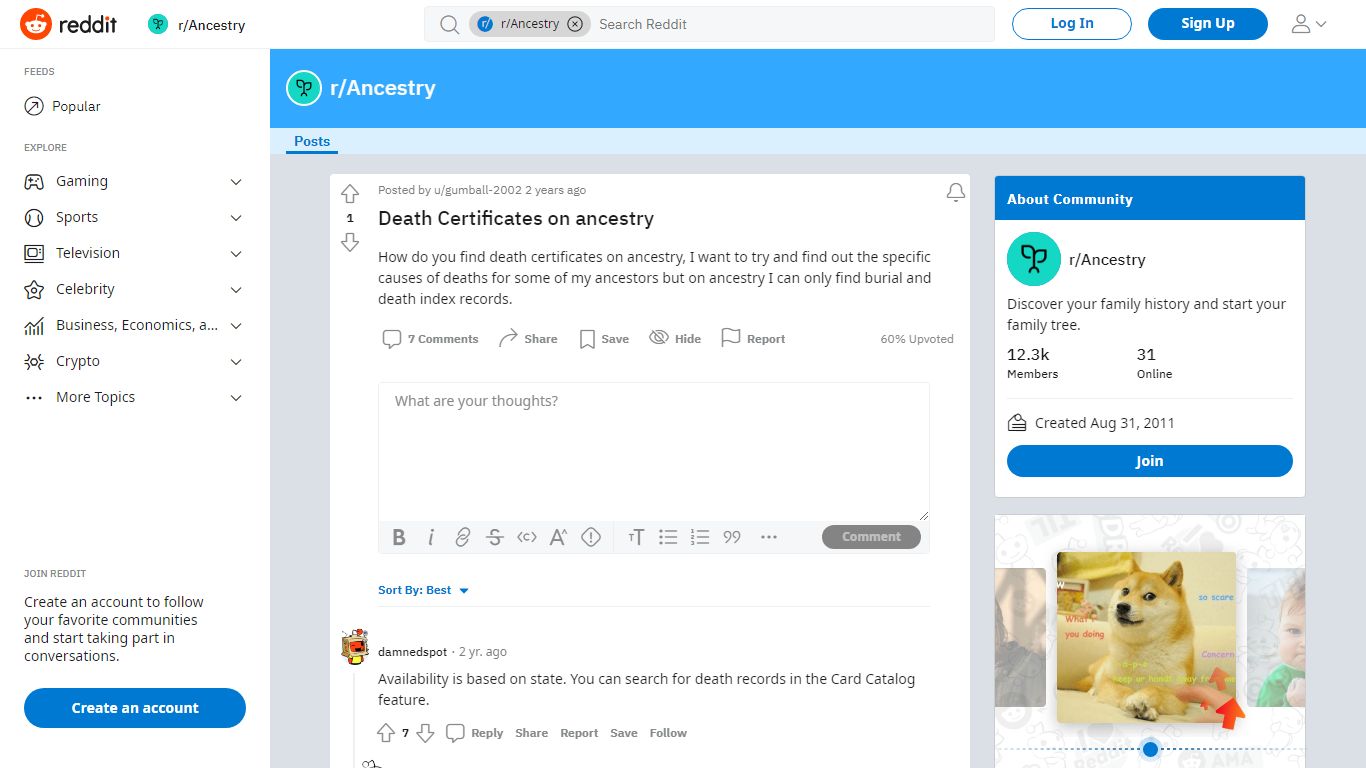1366x768 pixels.
Task: Report damnedspot's comment
Action: tap(579, 733)
